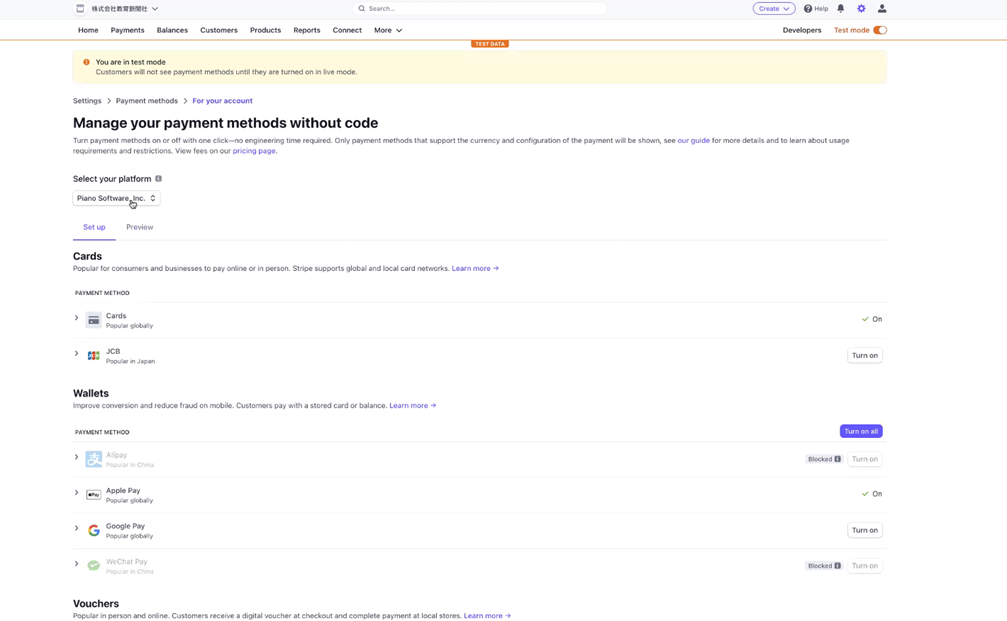Image resolution: width=1007 pixels, height=621 pixels.
Task: Click the Developers link
Action: pyautogui.click(x=801, y=30)
